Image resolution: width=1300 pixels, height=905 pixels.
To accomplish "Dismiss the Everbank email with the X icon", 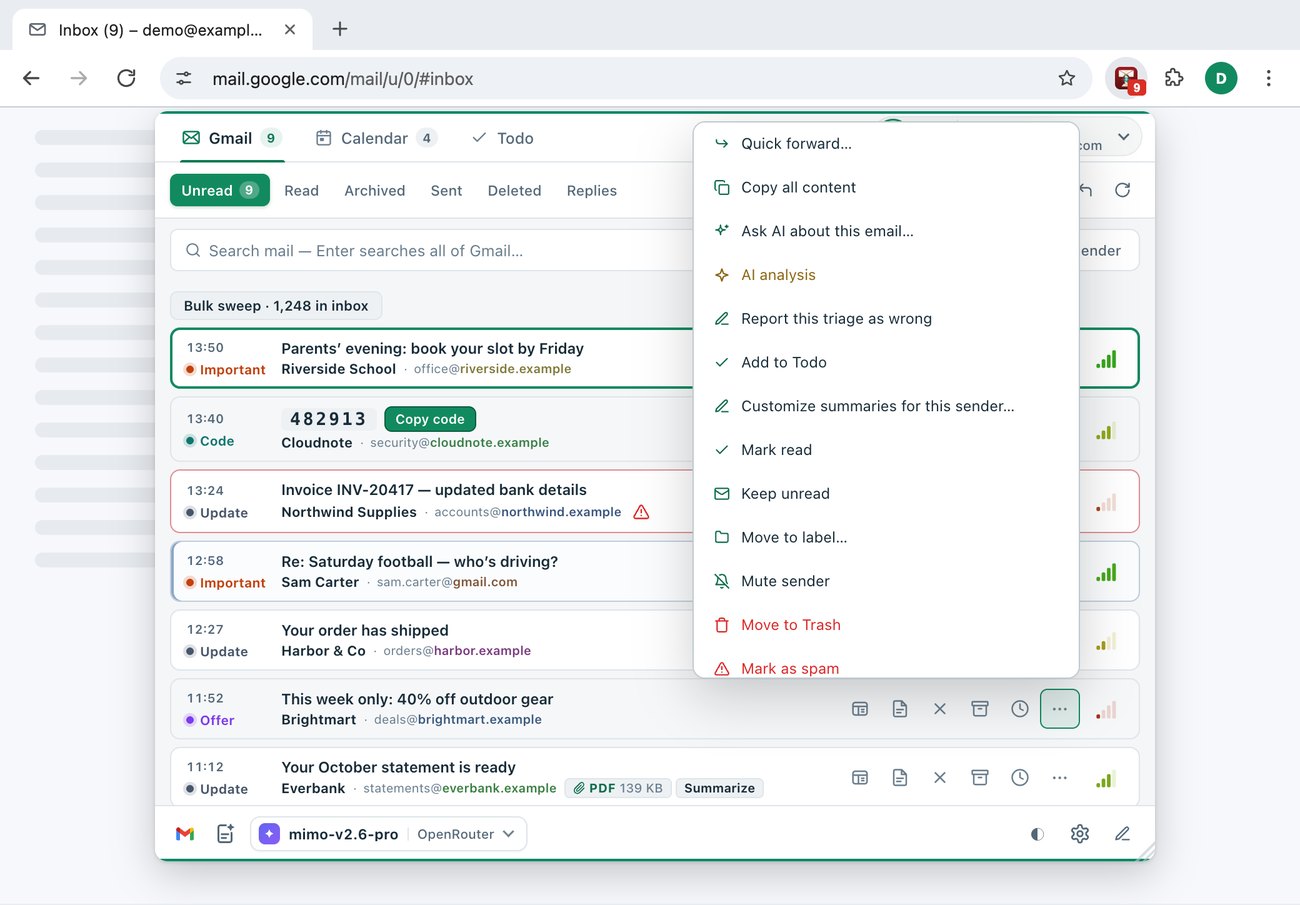I will (940, 777).
